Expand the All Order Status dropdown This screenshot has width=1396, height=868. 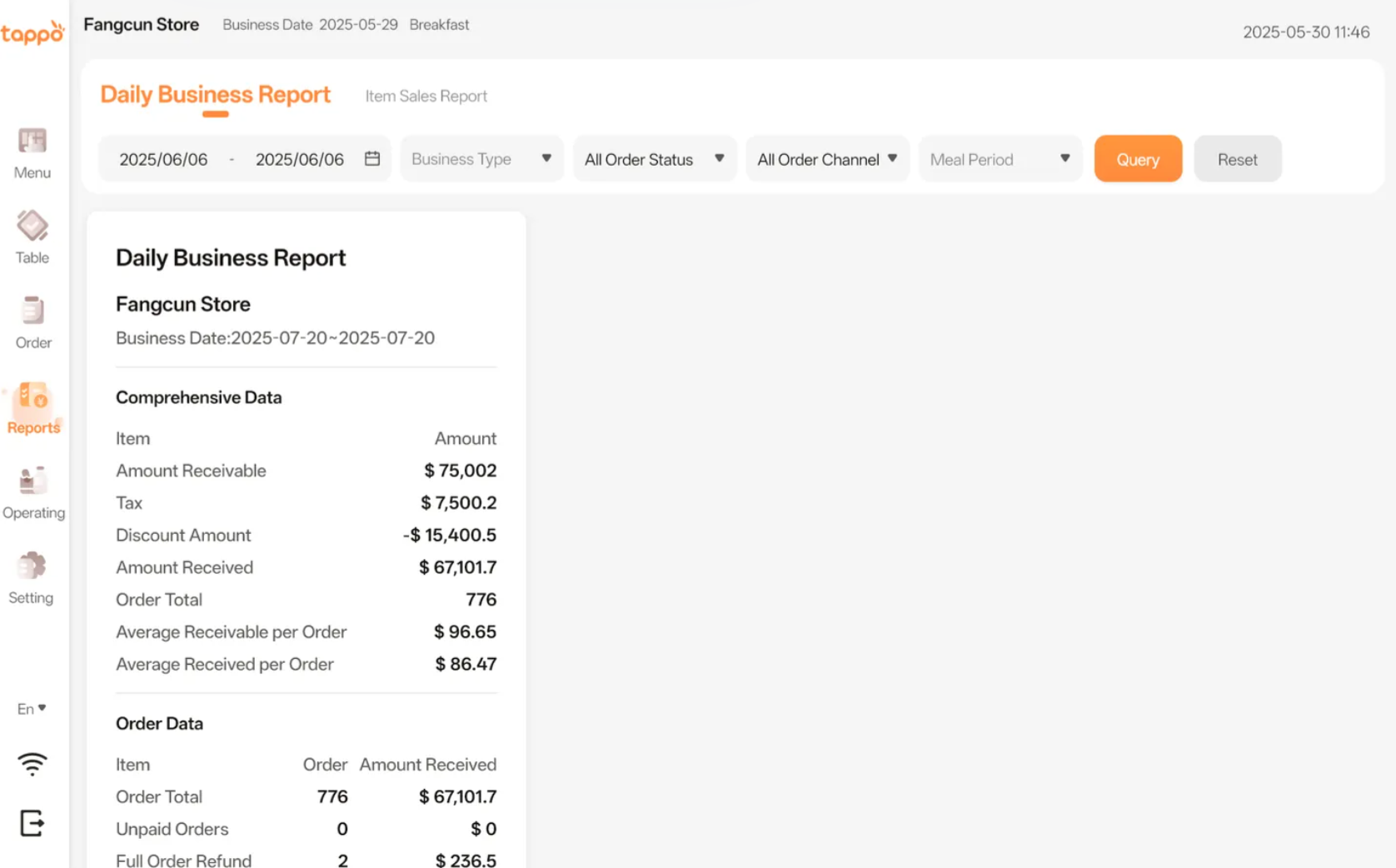tap(655, 159)
